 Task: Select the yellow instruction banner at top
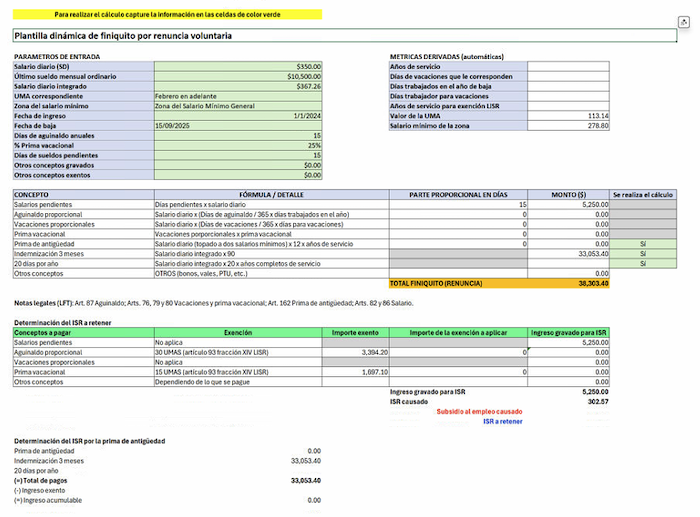pyautogui.click(x=167, y=16)
